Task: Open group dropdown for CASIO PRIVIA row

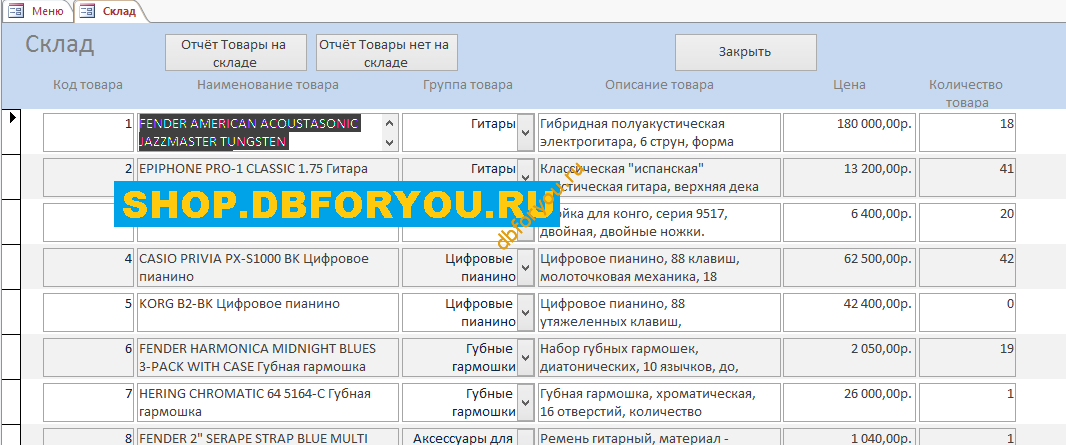Action: [x=526, y=268]
